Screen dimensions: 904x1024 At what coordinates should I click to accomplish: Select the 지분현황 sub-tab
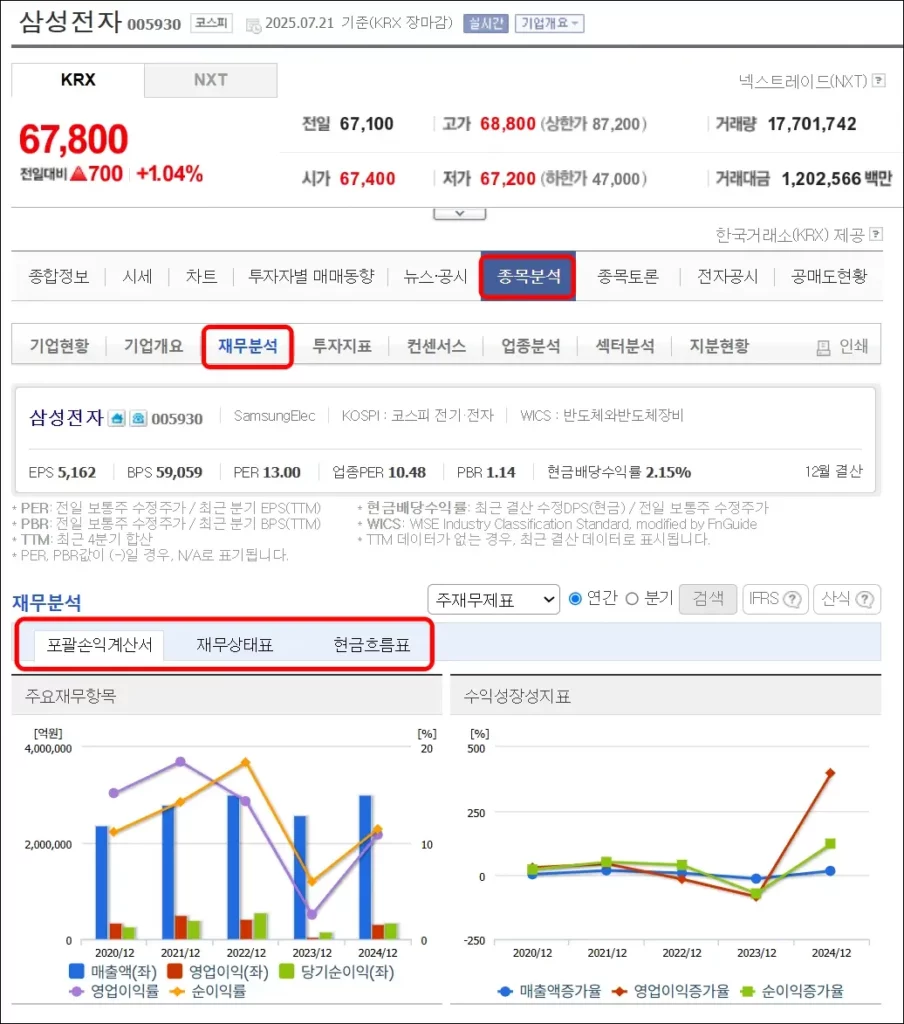[x=719, y=345]
